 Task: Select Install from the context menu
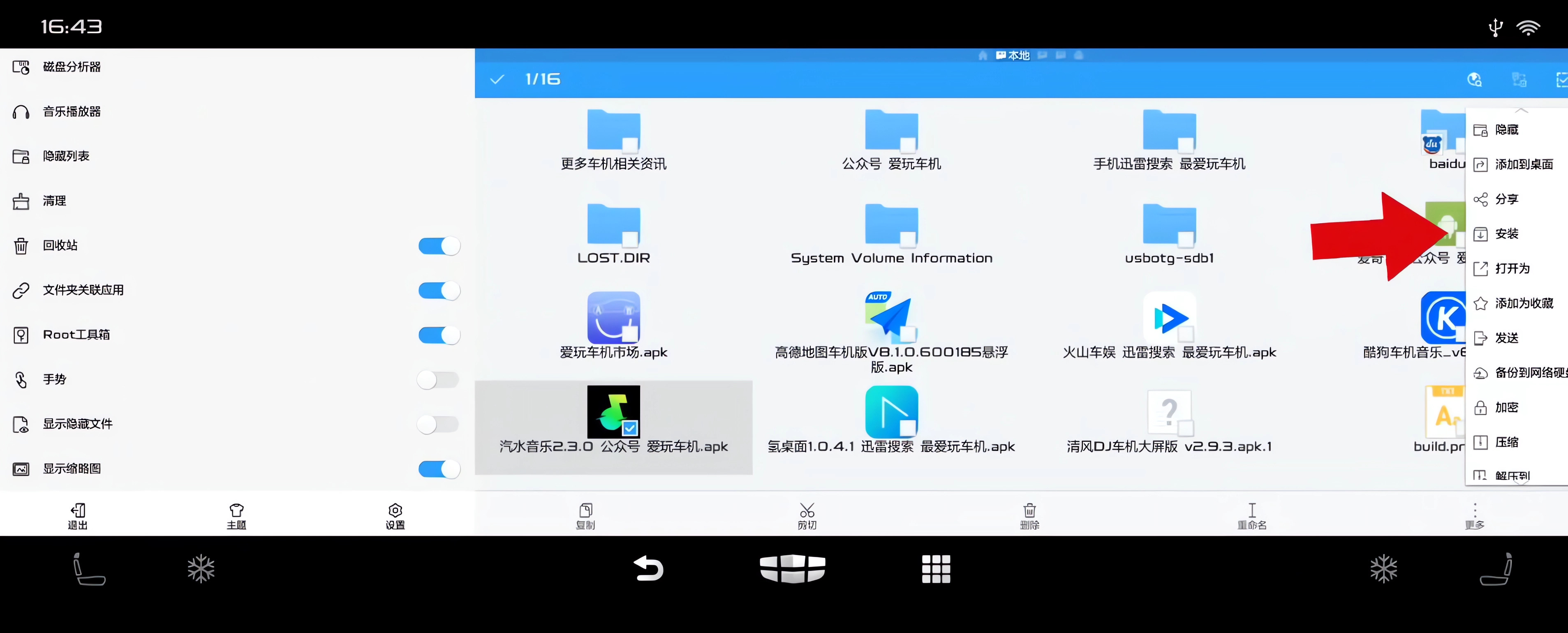(1508, 234)
